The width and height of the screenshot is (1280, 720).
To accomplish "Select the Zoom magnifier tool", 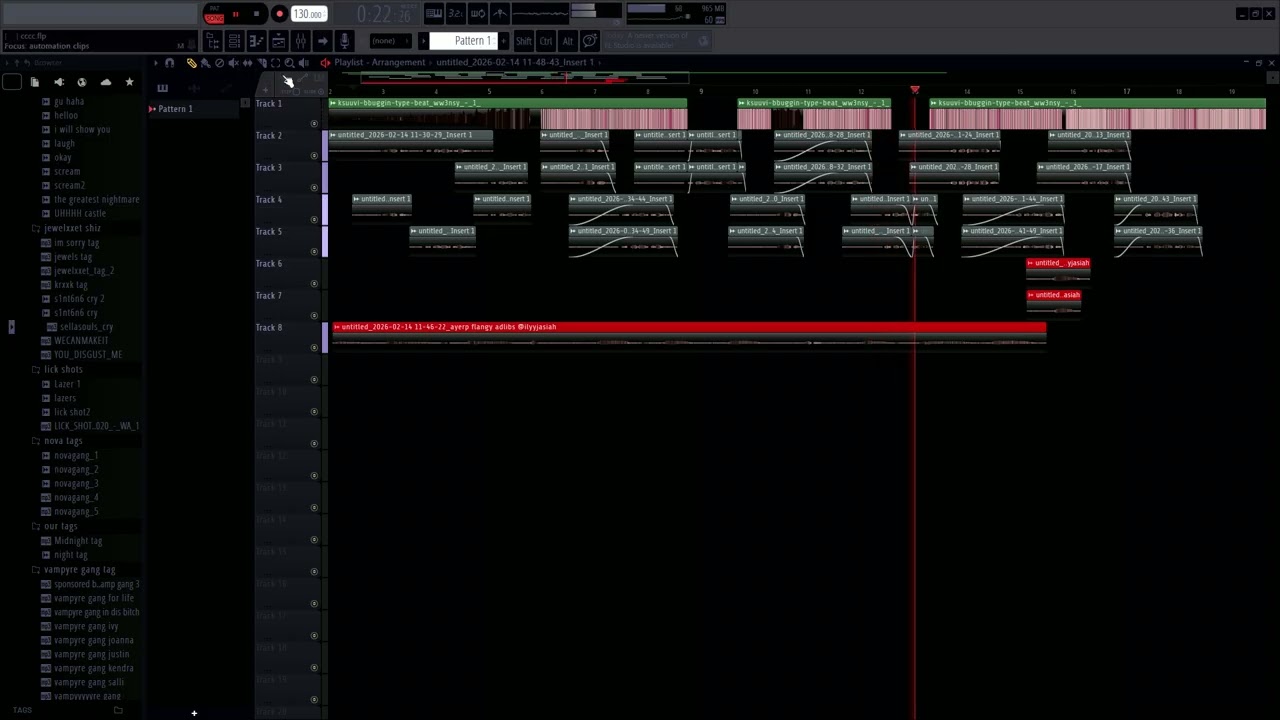I will (x=289, y=63).
